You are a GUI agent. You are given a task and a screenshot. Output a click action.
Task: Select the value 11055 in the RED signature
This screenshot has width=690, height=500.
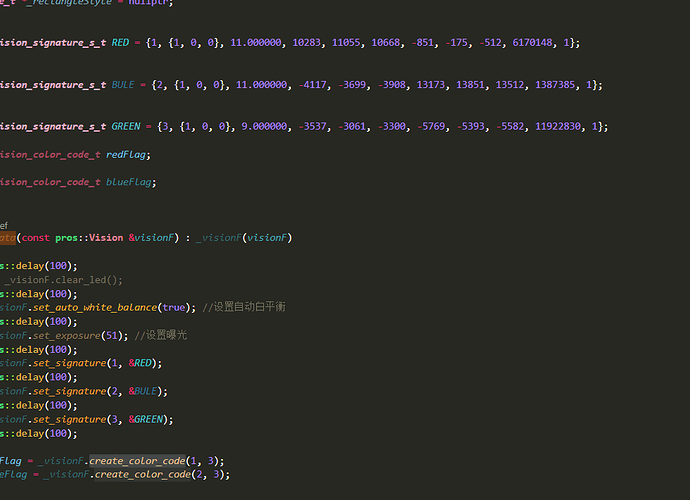click(346, 43)
